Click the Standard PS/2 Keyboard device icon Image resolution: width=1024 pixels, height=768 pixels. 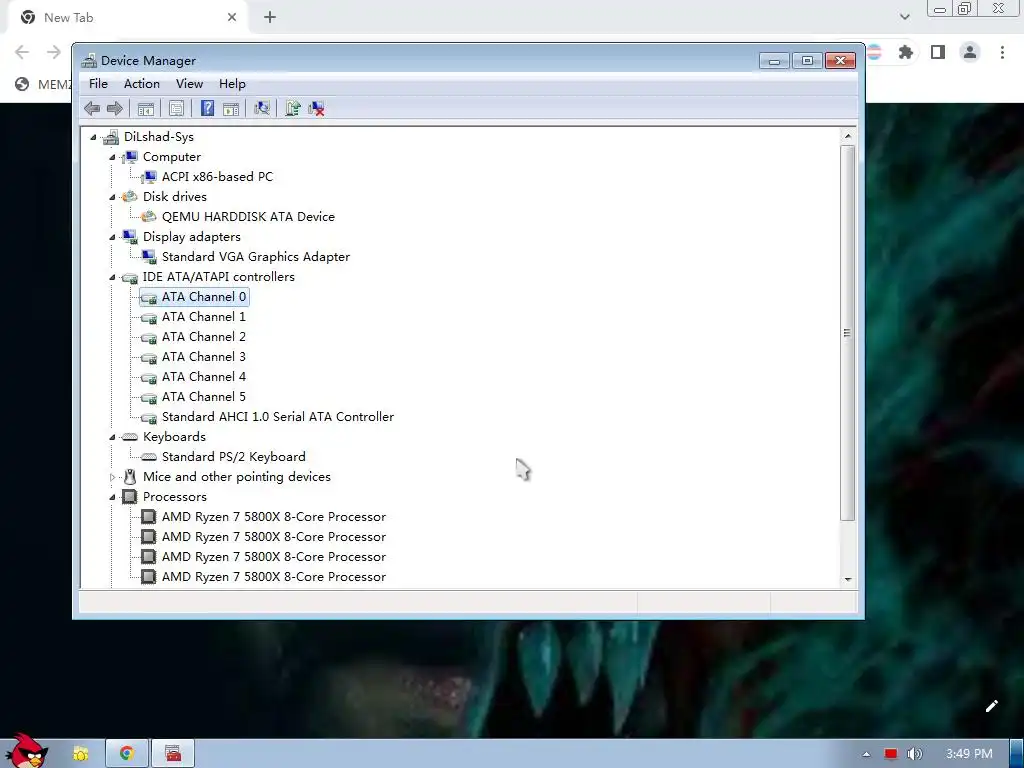pos(149,456)
